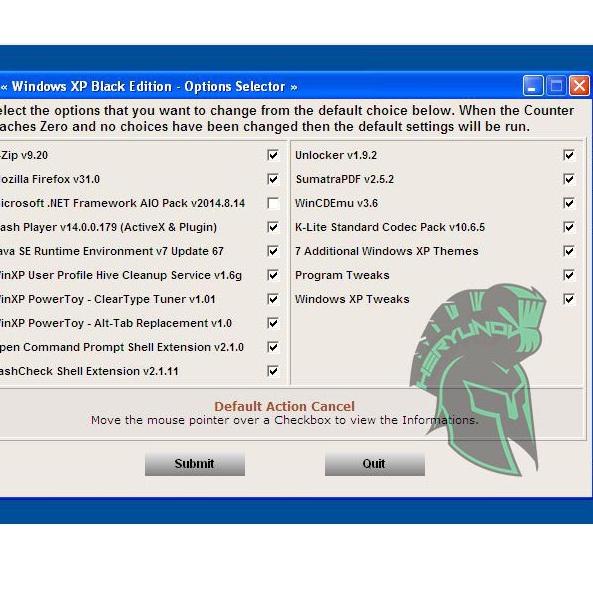
Task: Click the Program Tweaks label
Action: coord(342,275)
